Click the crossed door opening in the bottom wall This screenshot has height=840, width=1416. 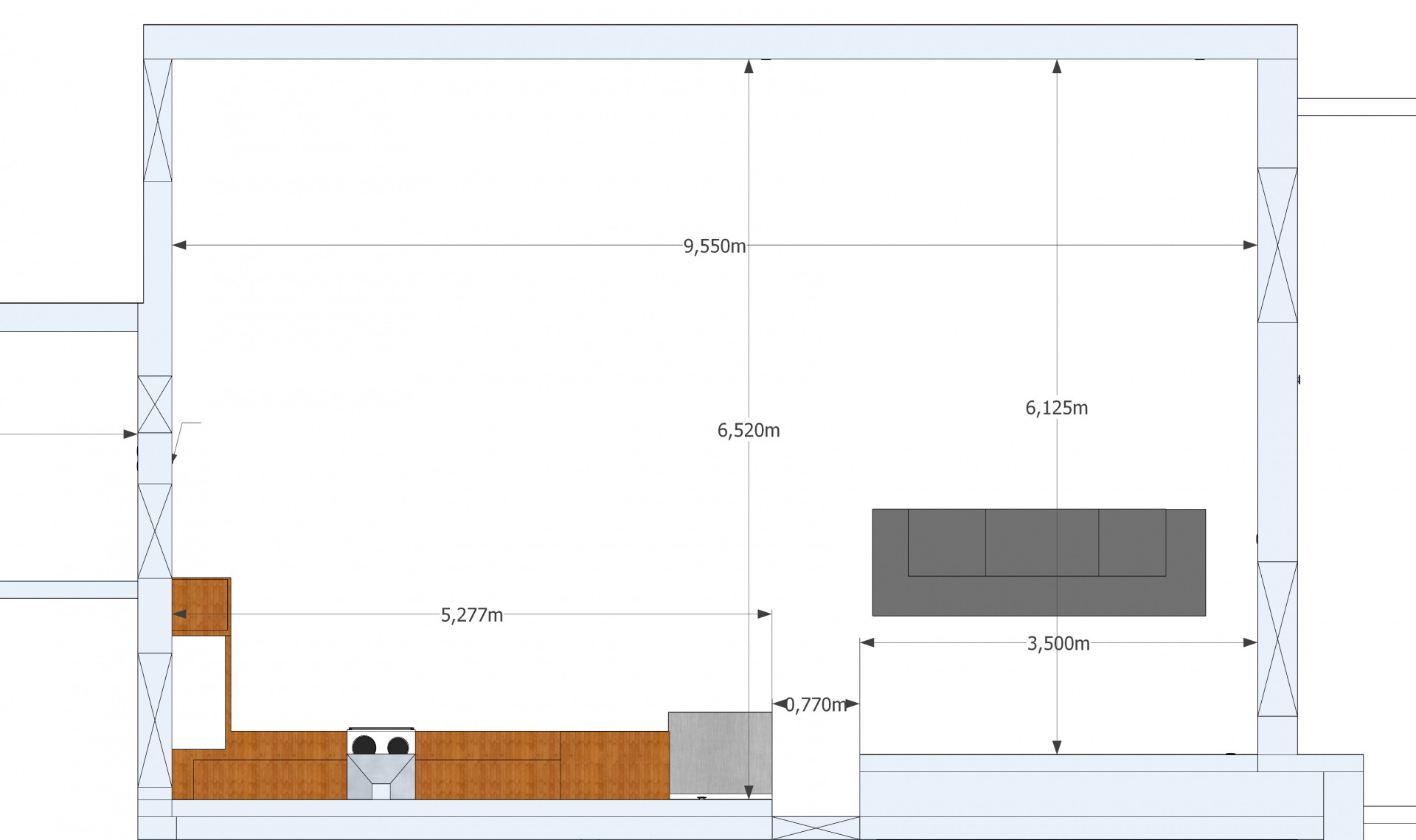pyautogui.click(x=816, y=828)
